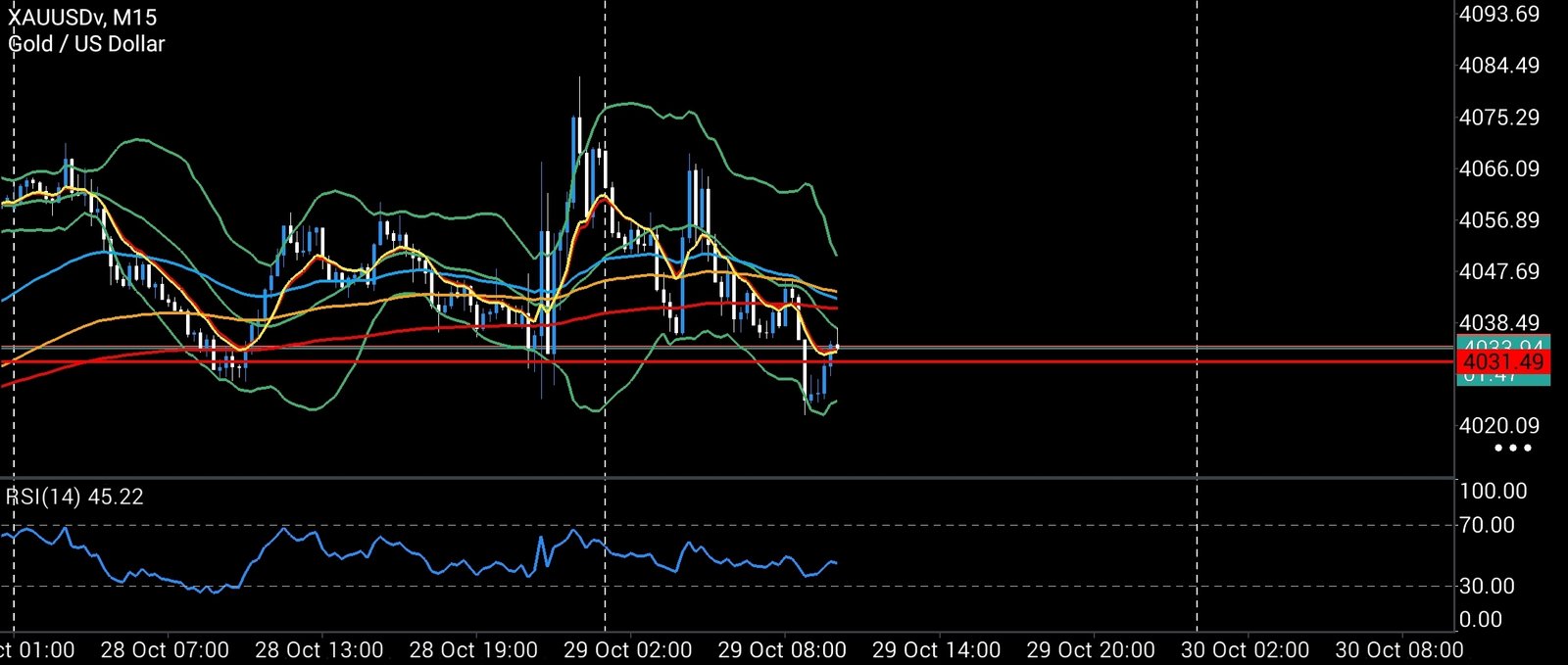Click the 4093.69 price axis label

click(1499, 14)
